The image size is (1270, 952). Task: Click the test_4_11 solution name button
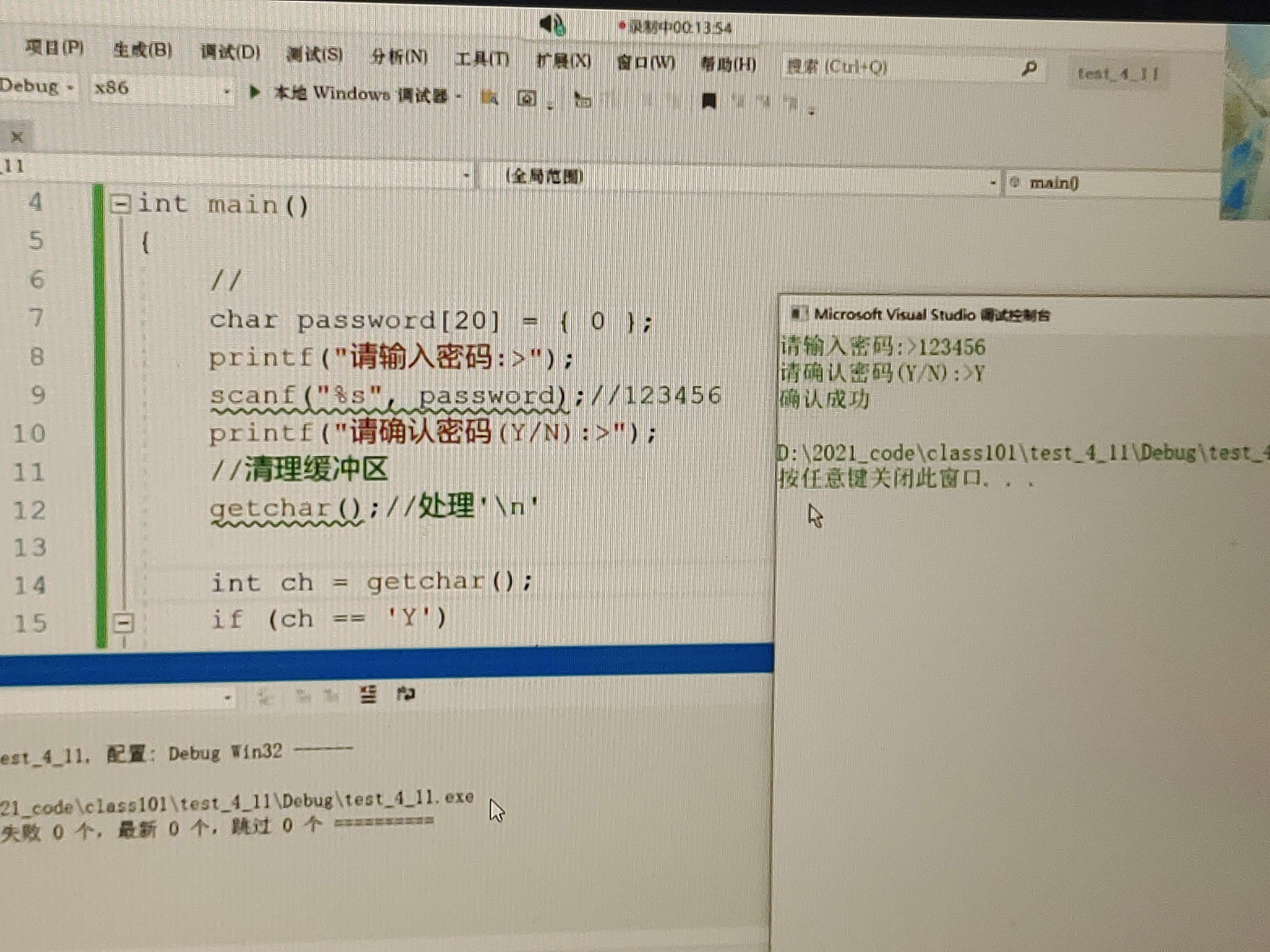click(1117, 74)
